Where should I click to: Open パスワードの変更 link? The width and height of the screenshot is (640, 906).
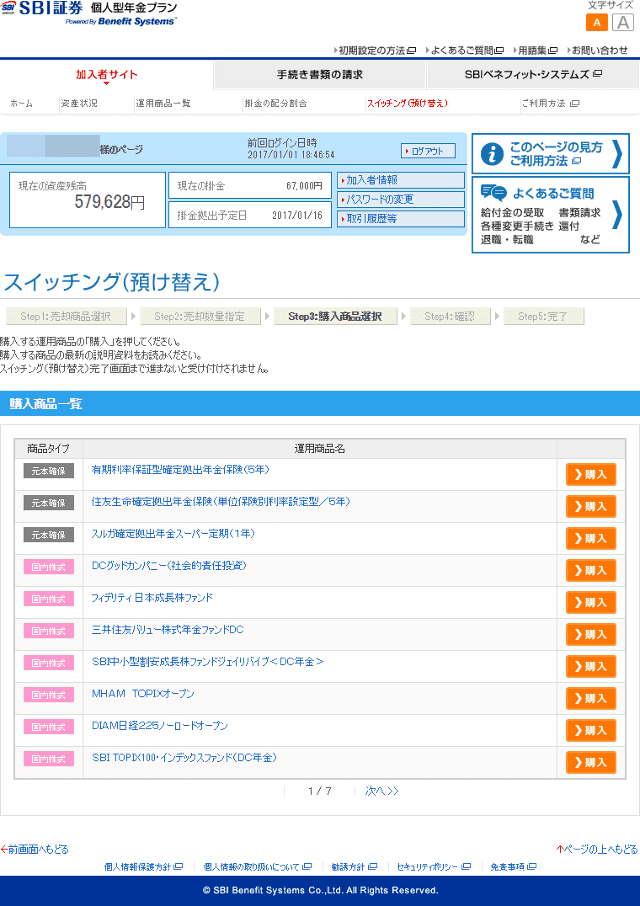click(x=401, y=199)
